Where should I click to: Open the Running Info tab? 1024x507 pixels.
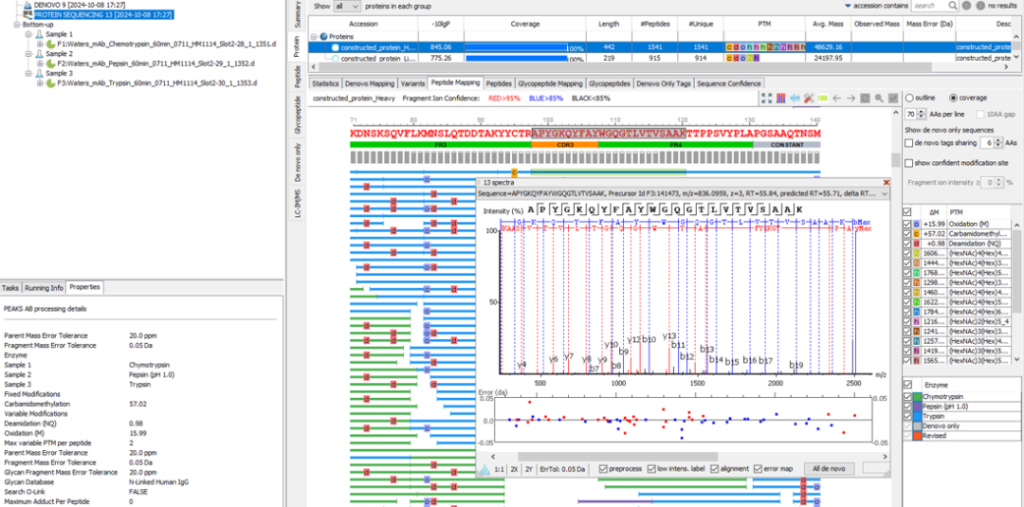tap(44, 288)
